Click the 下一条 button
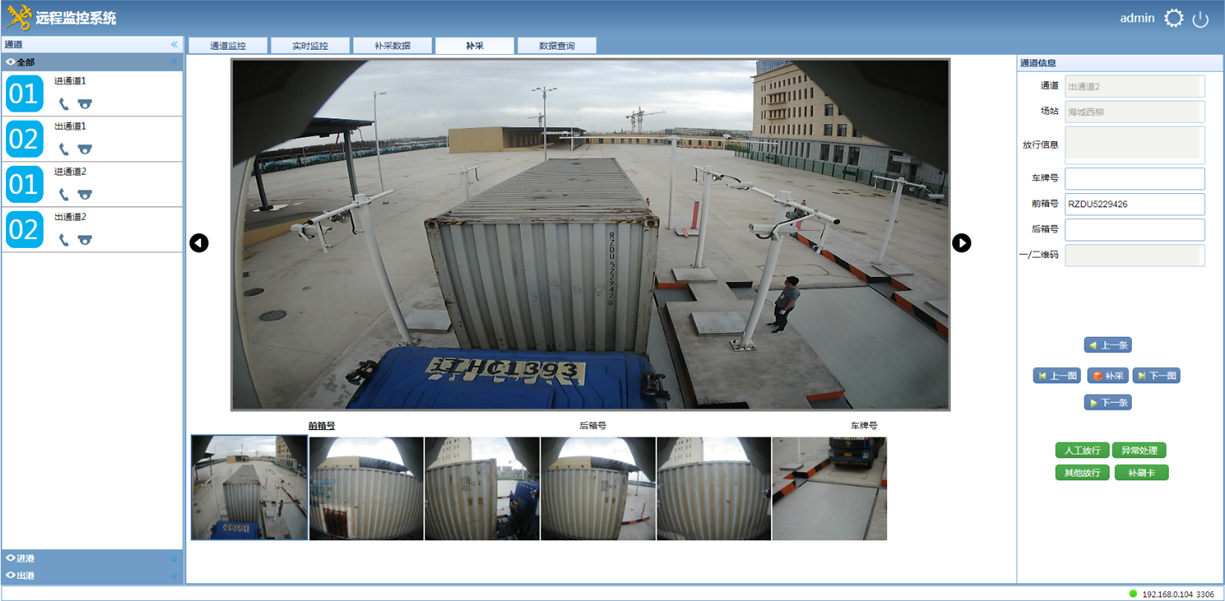Screen dimensions: 1225x601 pyautogui.click(x=1108, y=402)
